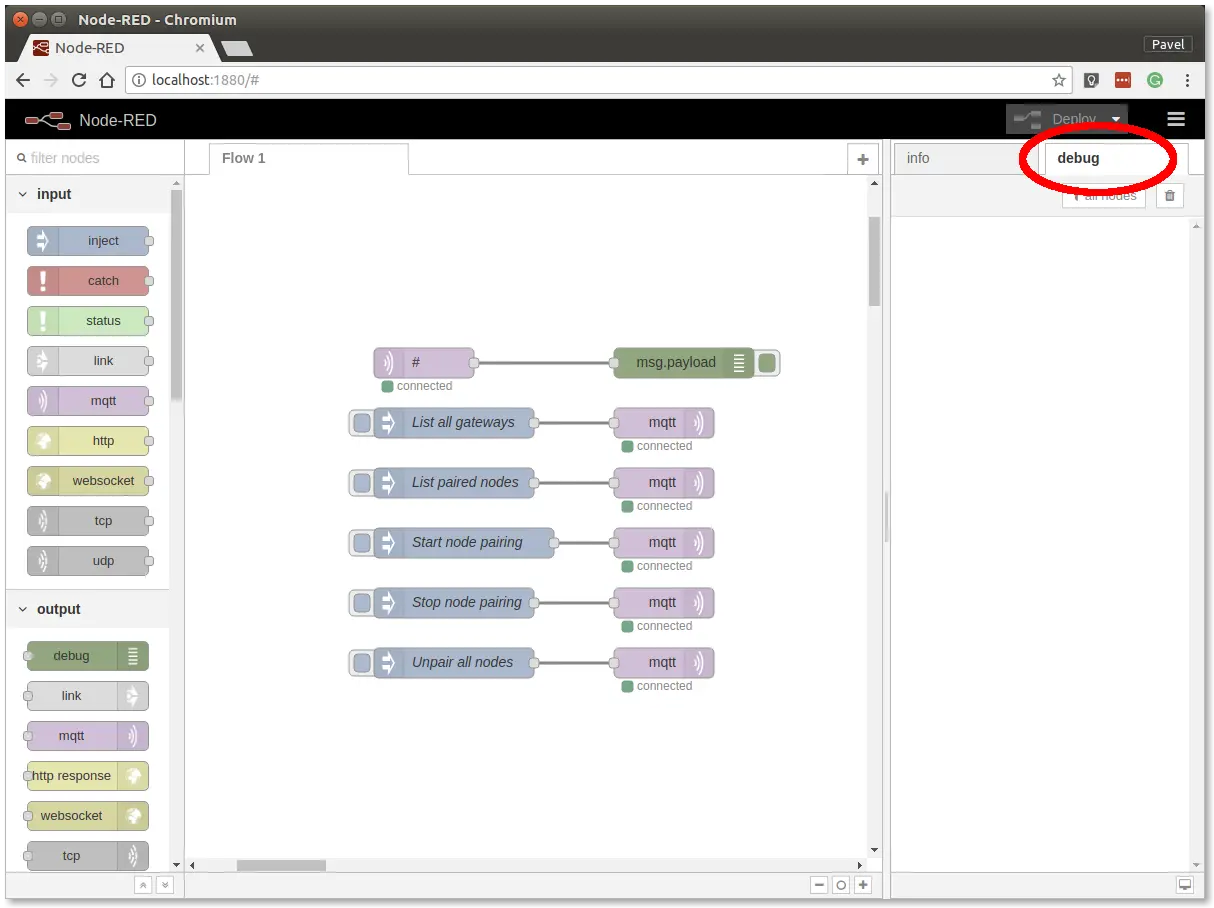Choose the status node in the palette
Image resolution: width=1214 pixels, height=908 pixels.
tap(88, 321)
